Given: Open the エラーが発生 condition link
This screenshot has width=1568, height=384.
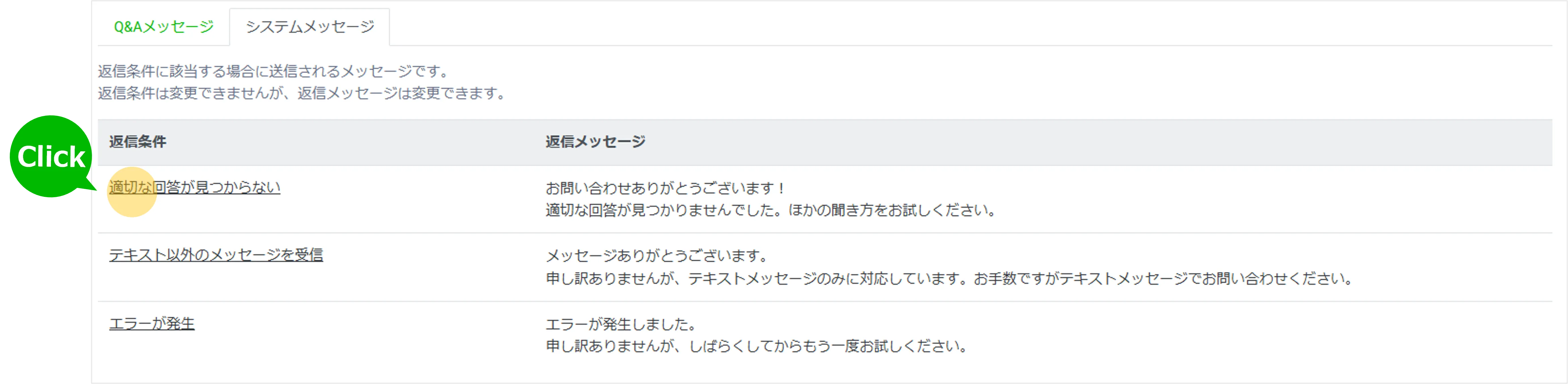Looking at the screenshot, I should tap(151, 324).
